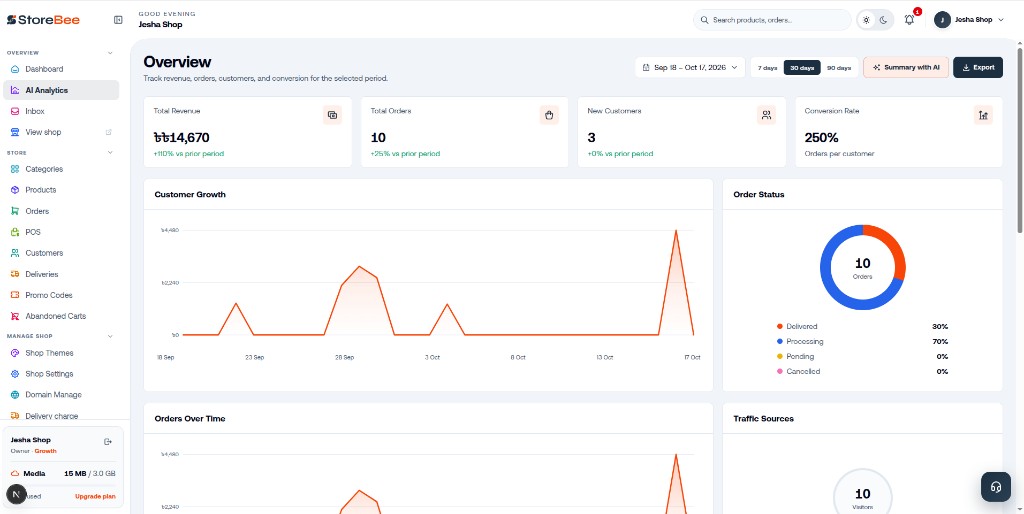Click the search products, orders field

[x=772, y=20]
